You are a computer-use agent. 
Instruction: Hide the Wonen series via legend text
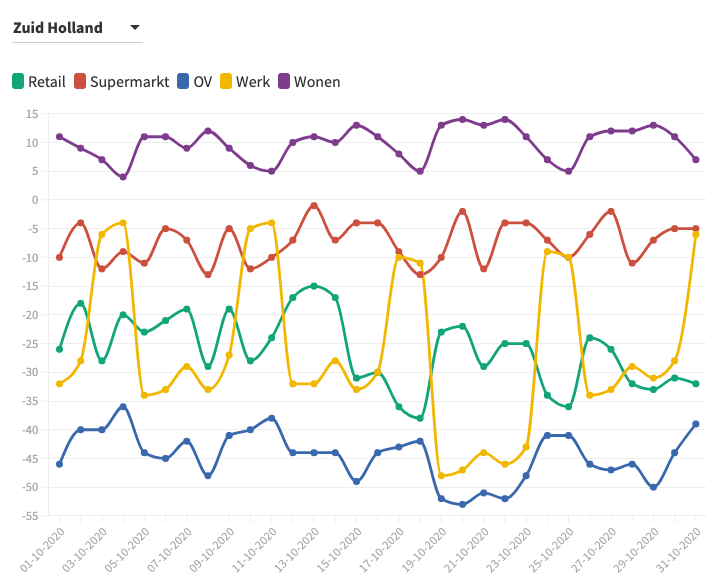[317, 82]
